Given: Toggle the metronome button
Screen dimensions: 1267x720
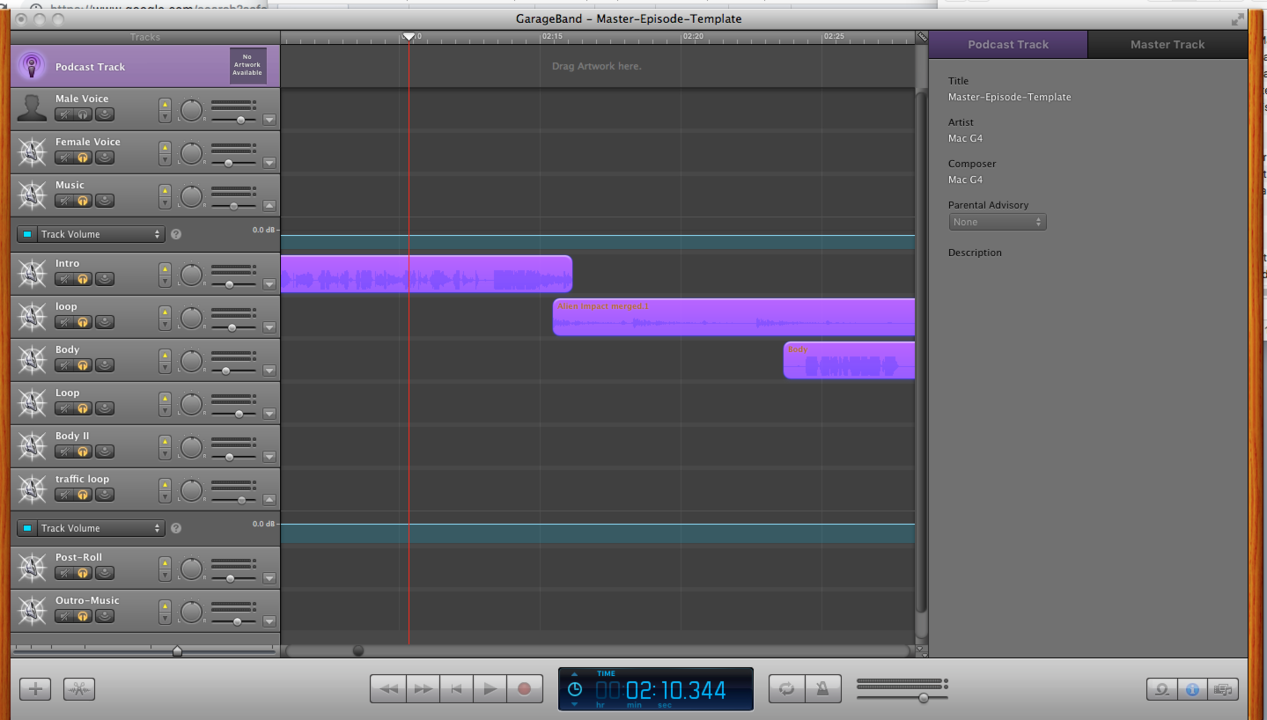Looking at the screenshot, I should (823, 688).
